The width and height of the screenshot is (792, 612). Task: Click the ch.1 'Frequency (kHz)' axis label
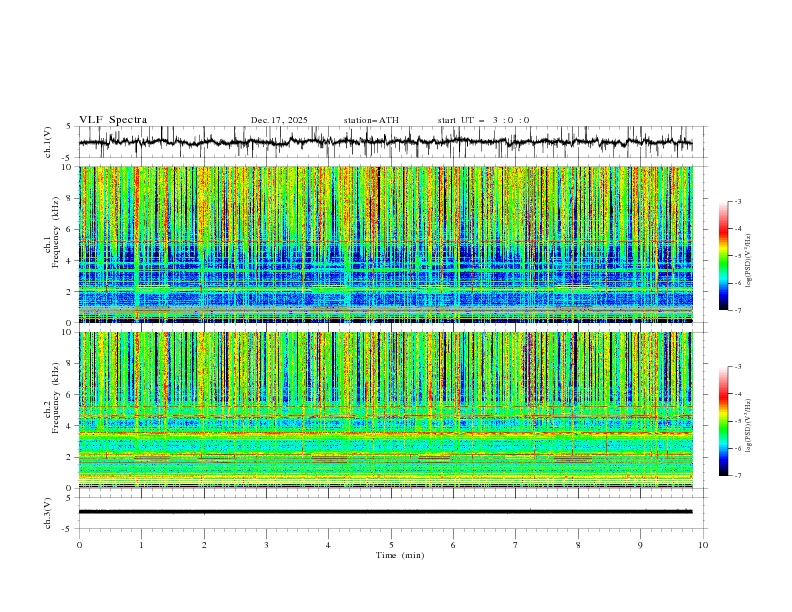tap(56, 244)
